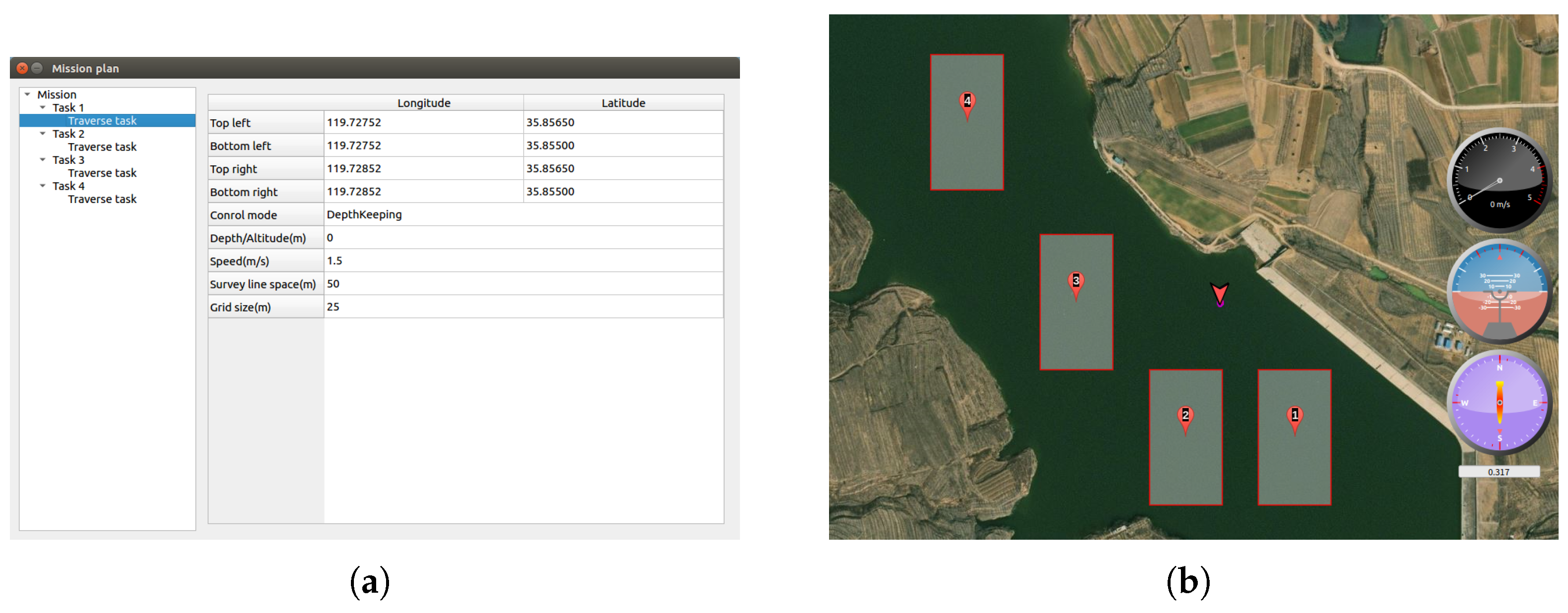Collapse the Task 1 tree node
The image size is (1568, 613).
[x=43, y=108]
